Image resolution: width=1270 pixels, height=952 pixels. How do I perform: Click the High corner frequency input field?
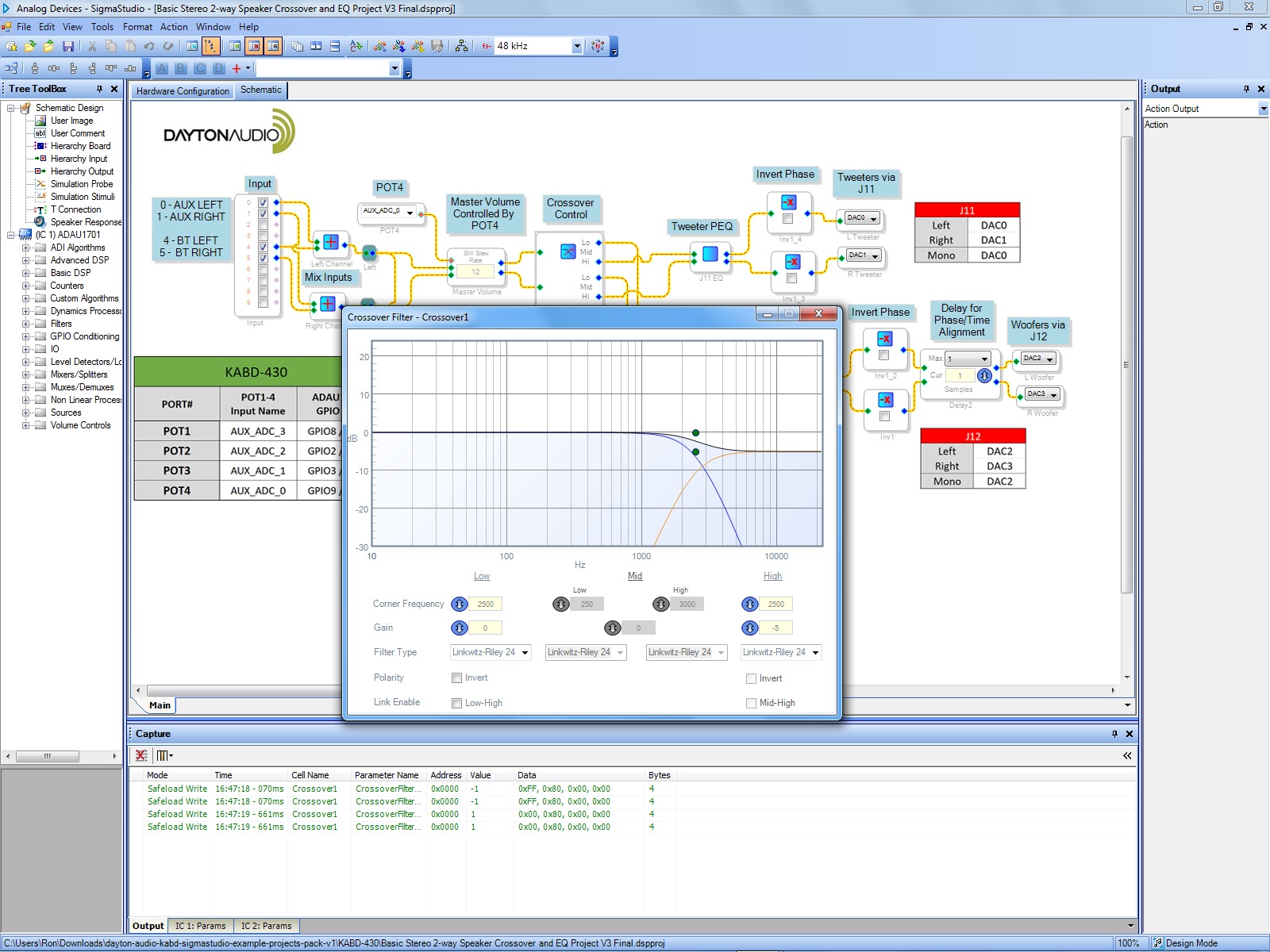point(776,605)
